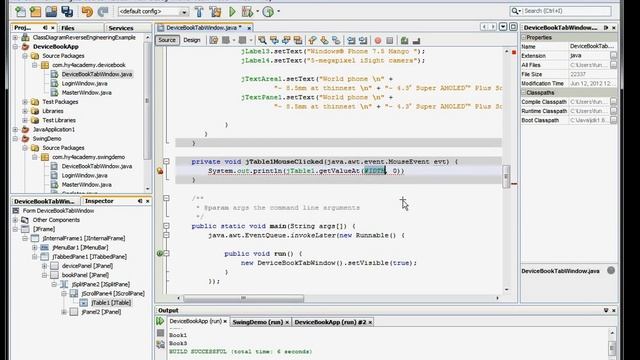Screen dimensions: 640x360
Task: Click the New Project toolbar icon
Action: [36, 11]
